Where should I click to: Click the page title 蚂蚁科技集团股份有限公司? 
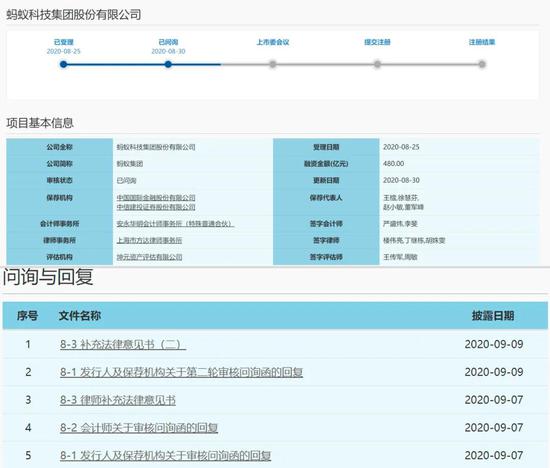[74, 14]
